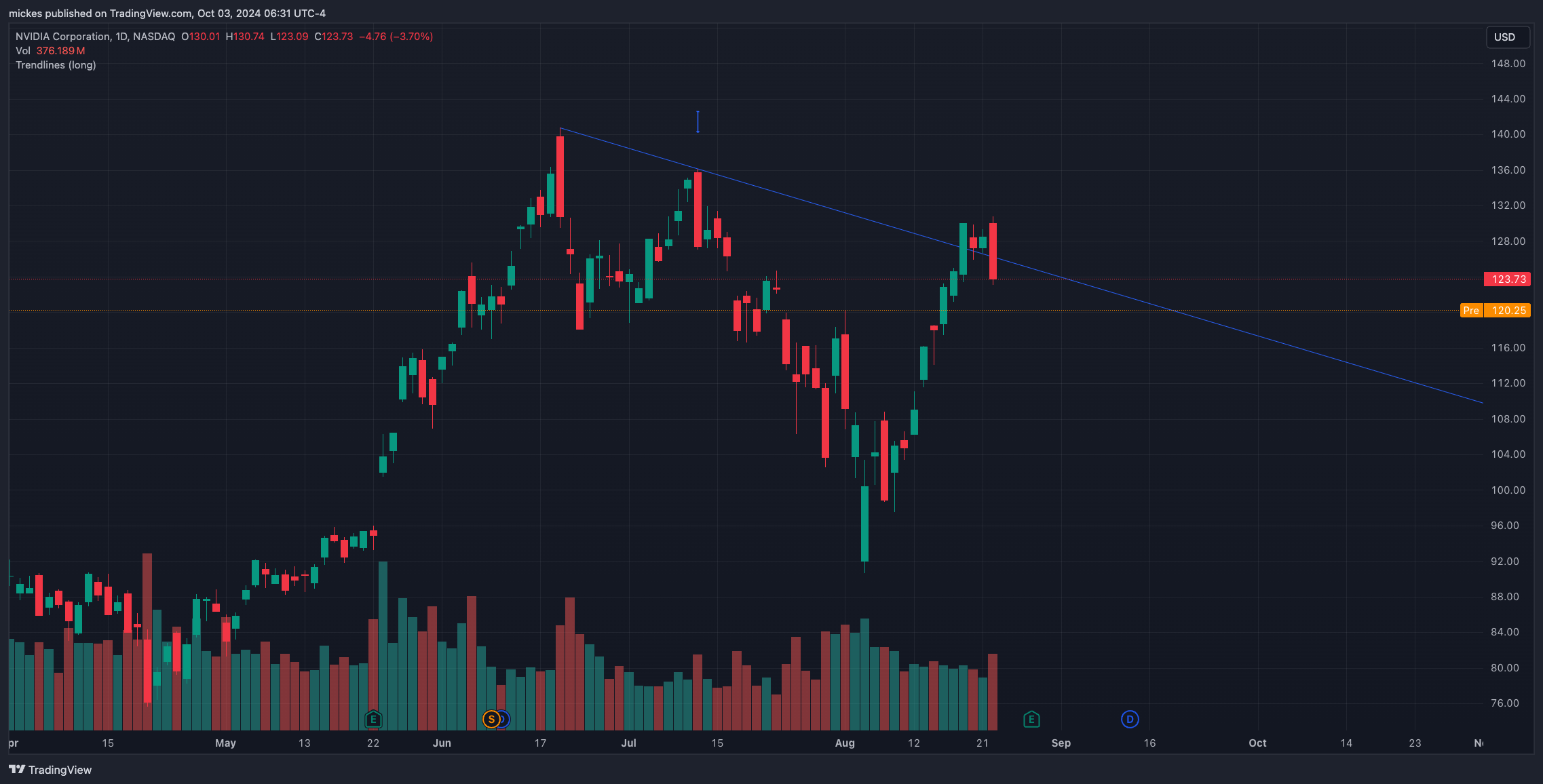Click the 132.00 price axis label
Screen dimensions: 1543x784
click(1508, 205)
